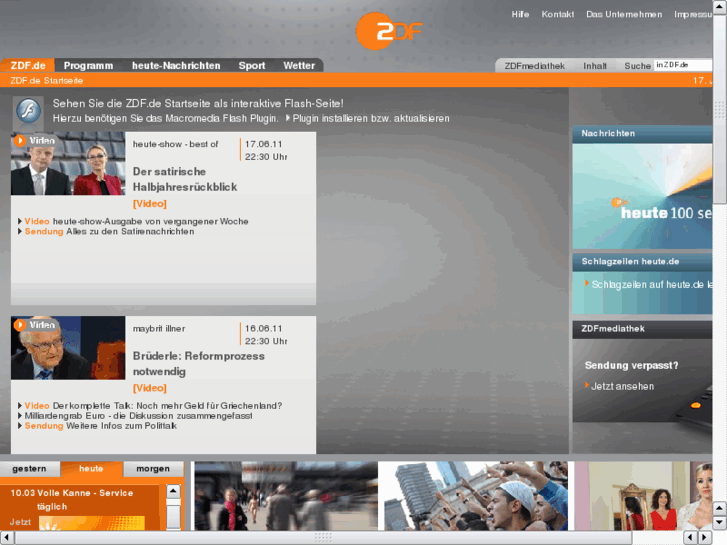Click the horizontal scrollbar right arrow at the bar's end

point(705,538)
